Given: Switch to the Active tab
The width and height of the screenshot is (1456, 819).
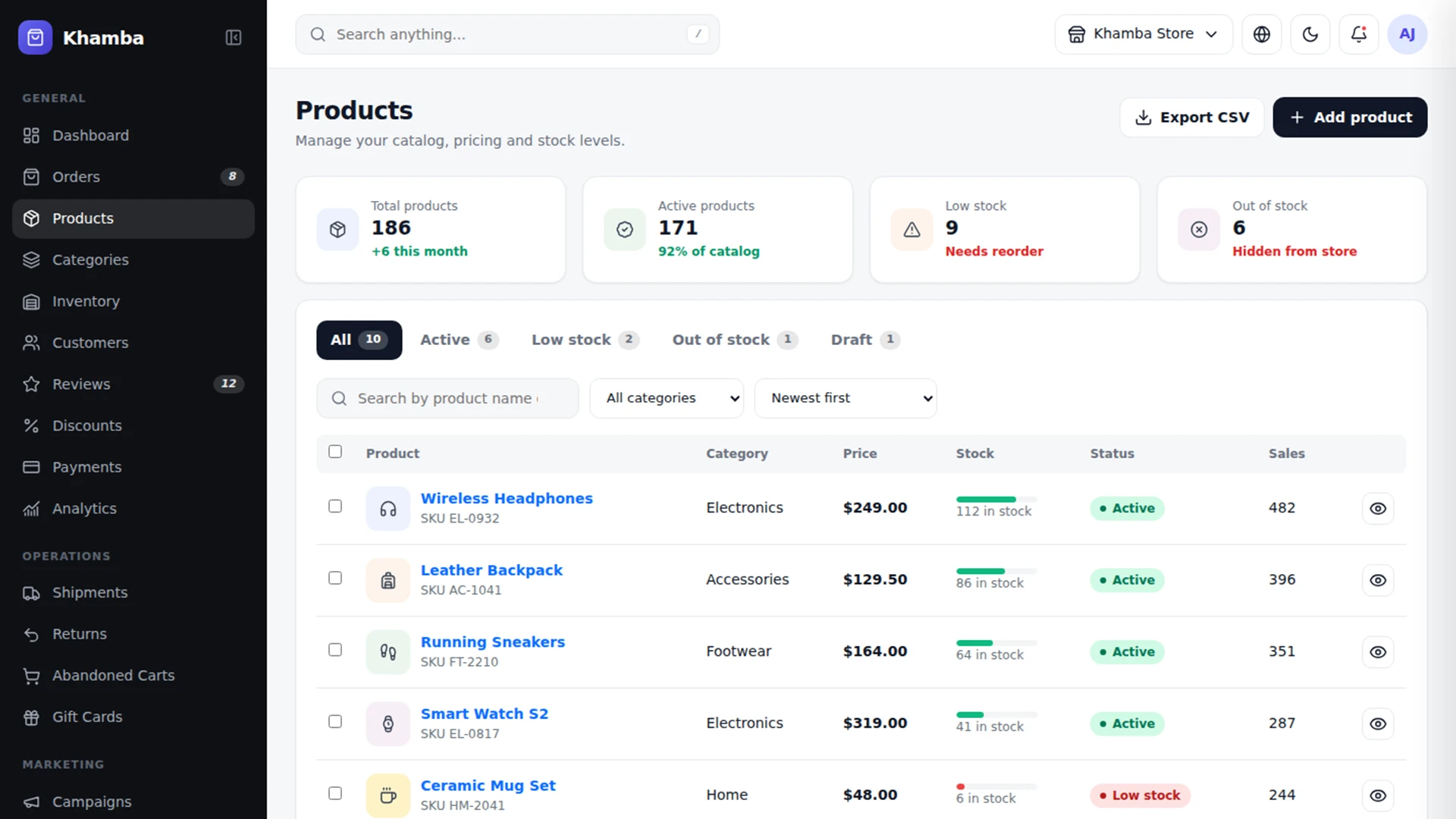Looking at the screenshot, I should 459,340.
